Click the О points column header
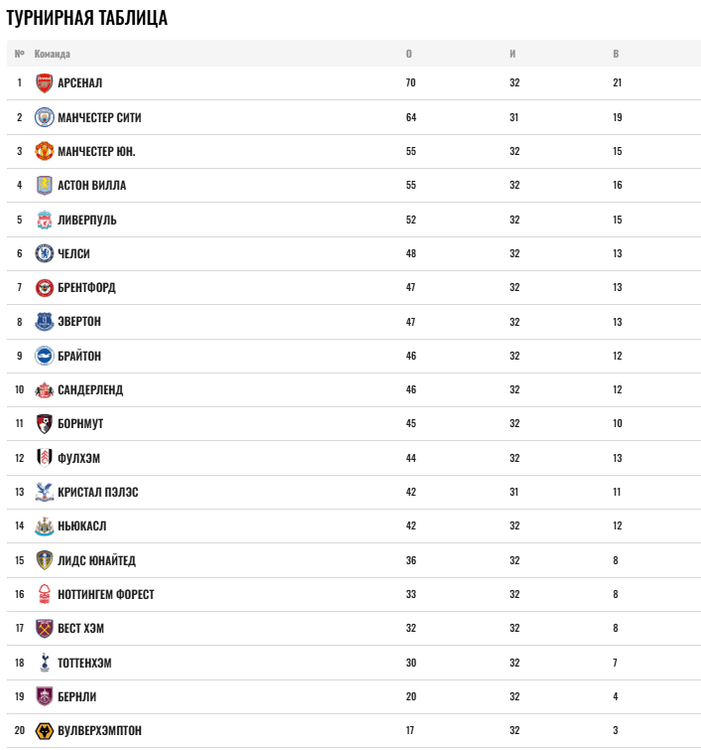701x750 pixels. click(409, 54)
